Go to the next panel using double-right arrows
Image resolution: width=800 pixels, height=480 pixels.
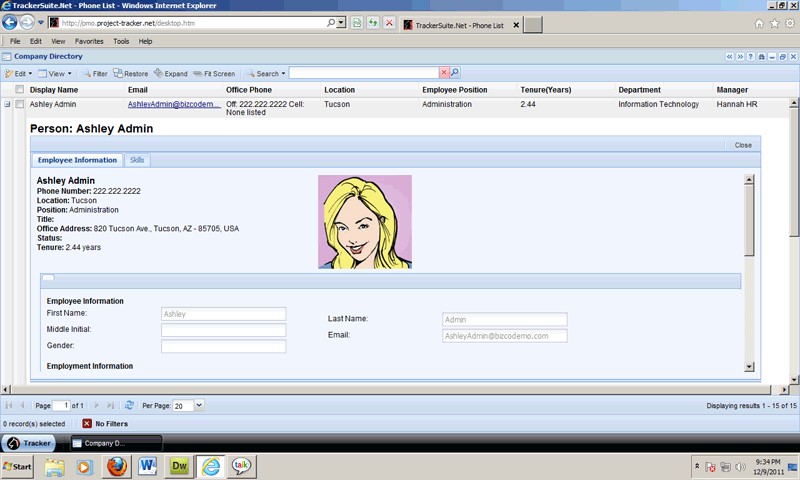click(x=740, y=57)
